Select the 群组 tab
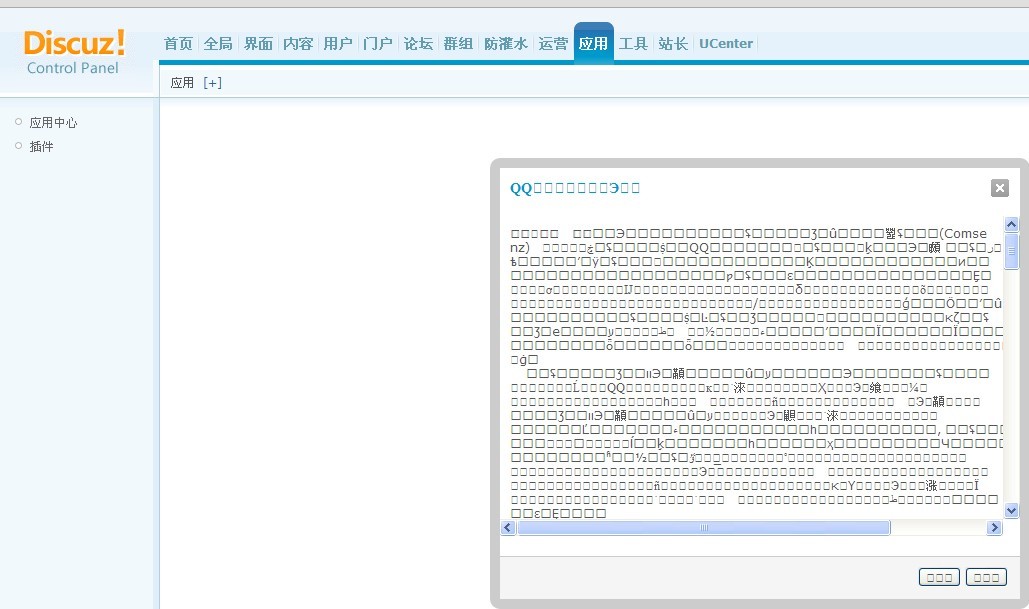 point(458,43)
